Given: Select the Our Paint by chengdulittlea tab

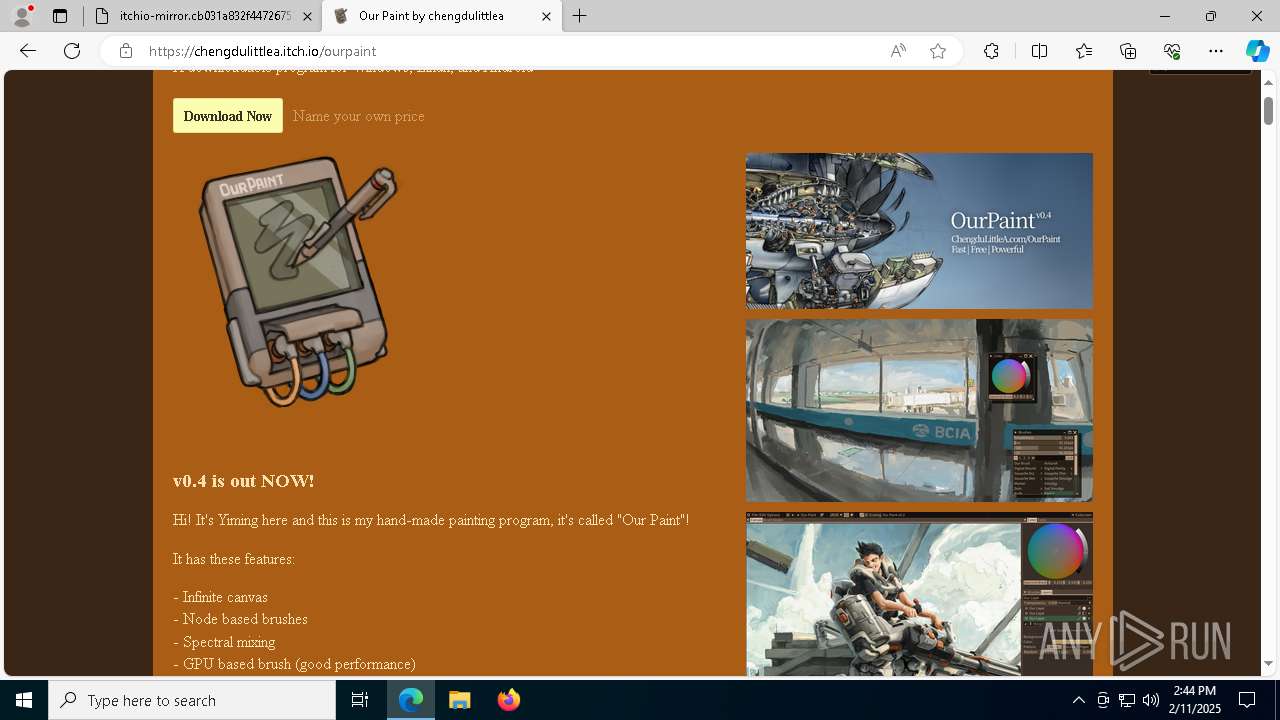Looking at the screenshot, I should pyautogui.click(x=443, y=16).
